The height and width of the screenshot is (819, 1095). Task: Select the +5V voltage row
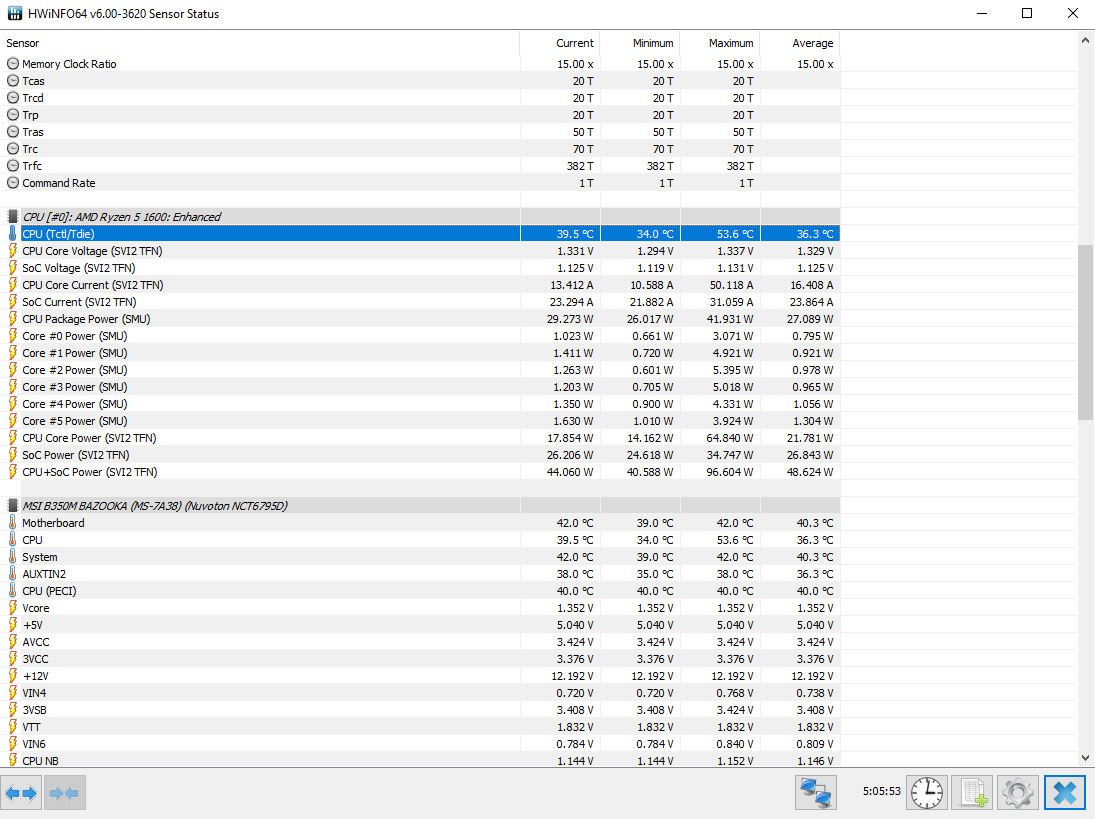coord(420,625)
